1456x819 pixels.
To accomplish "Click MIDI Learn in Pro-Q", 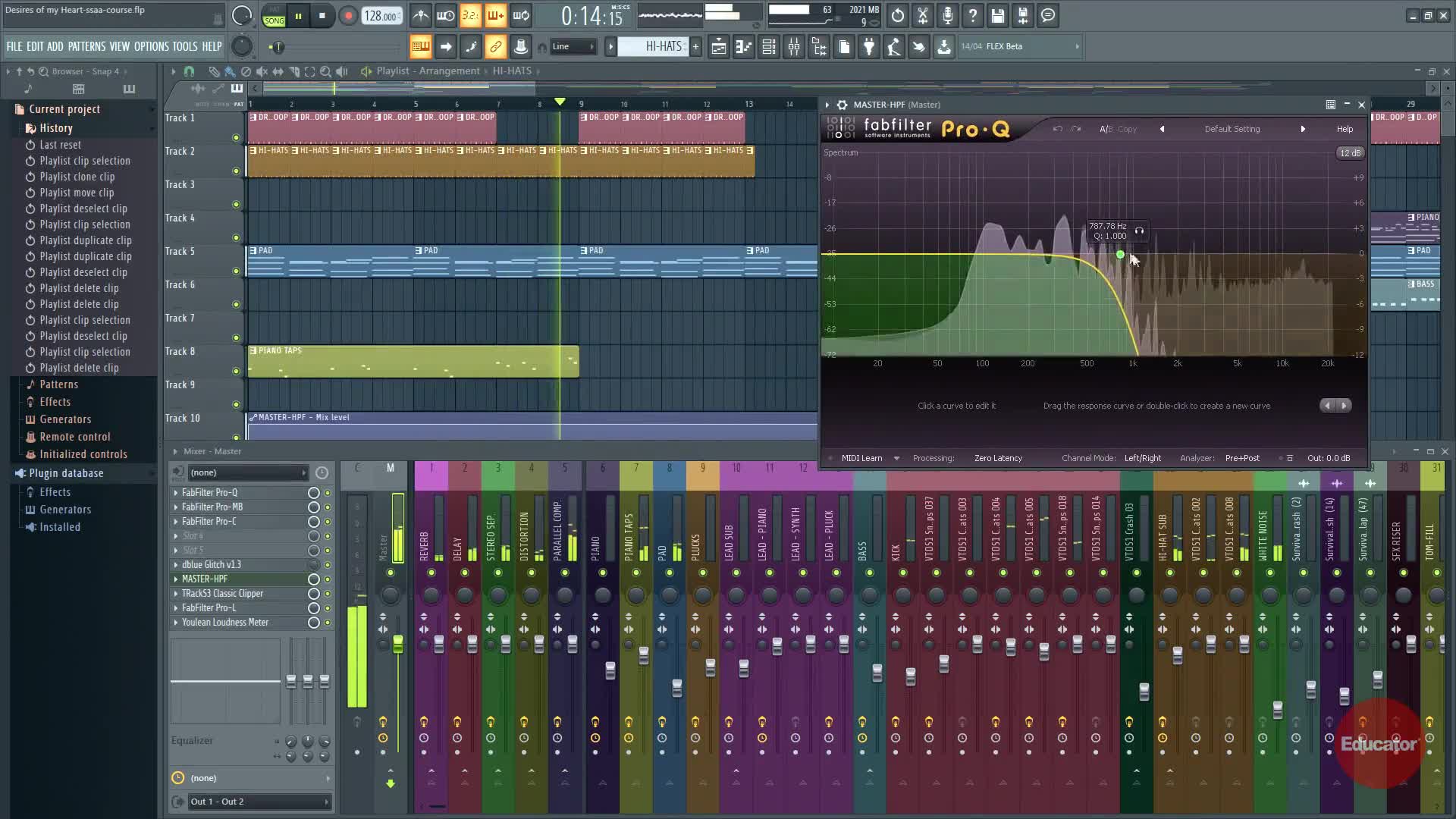I will point(861,458).
